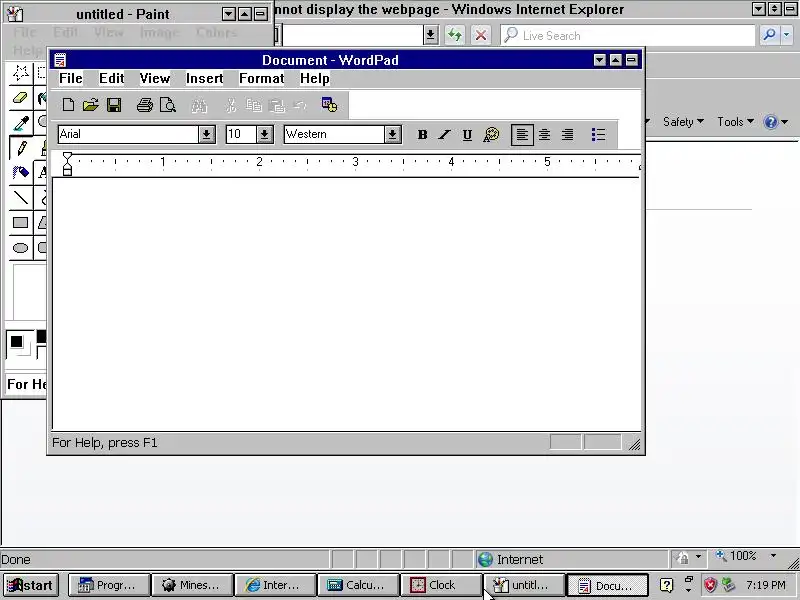800x600 pixels.
Task: Open WordPad File menu
Action: [x=70, y=79]
